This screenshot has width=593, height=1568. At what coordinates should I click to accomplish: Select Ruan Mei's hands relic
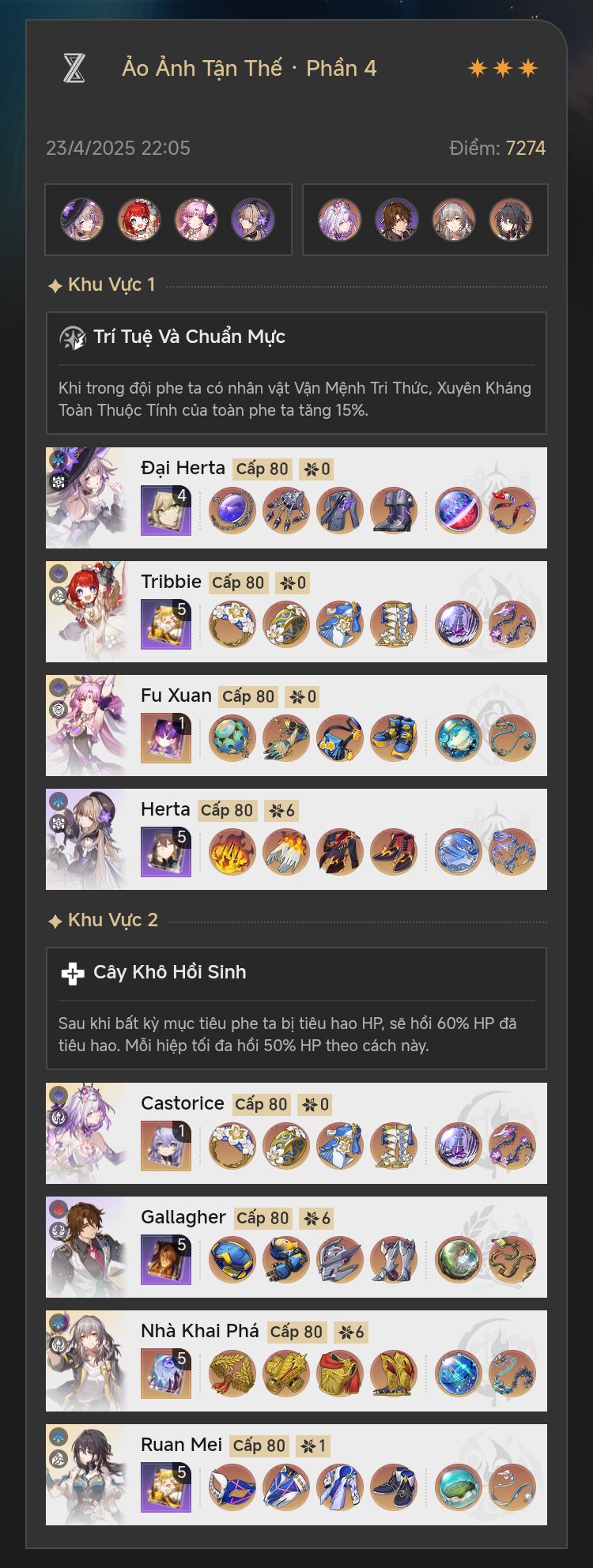286,1487
